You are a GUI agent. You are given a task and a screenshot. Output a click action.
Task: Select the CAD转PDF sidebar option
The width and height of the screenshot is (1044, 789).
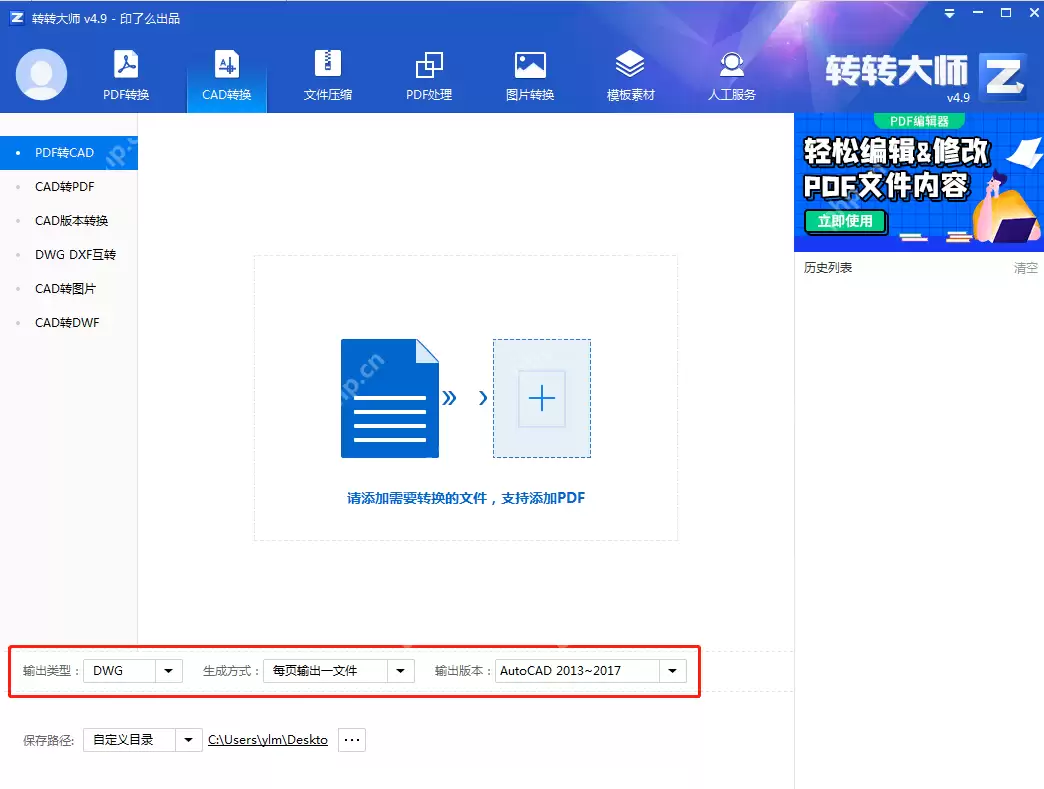click(x=64, y=186)
